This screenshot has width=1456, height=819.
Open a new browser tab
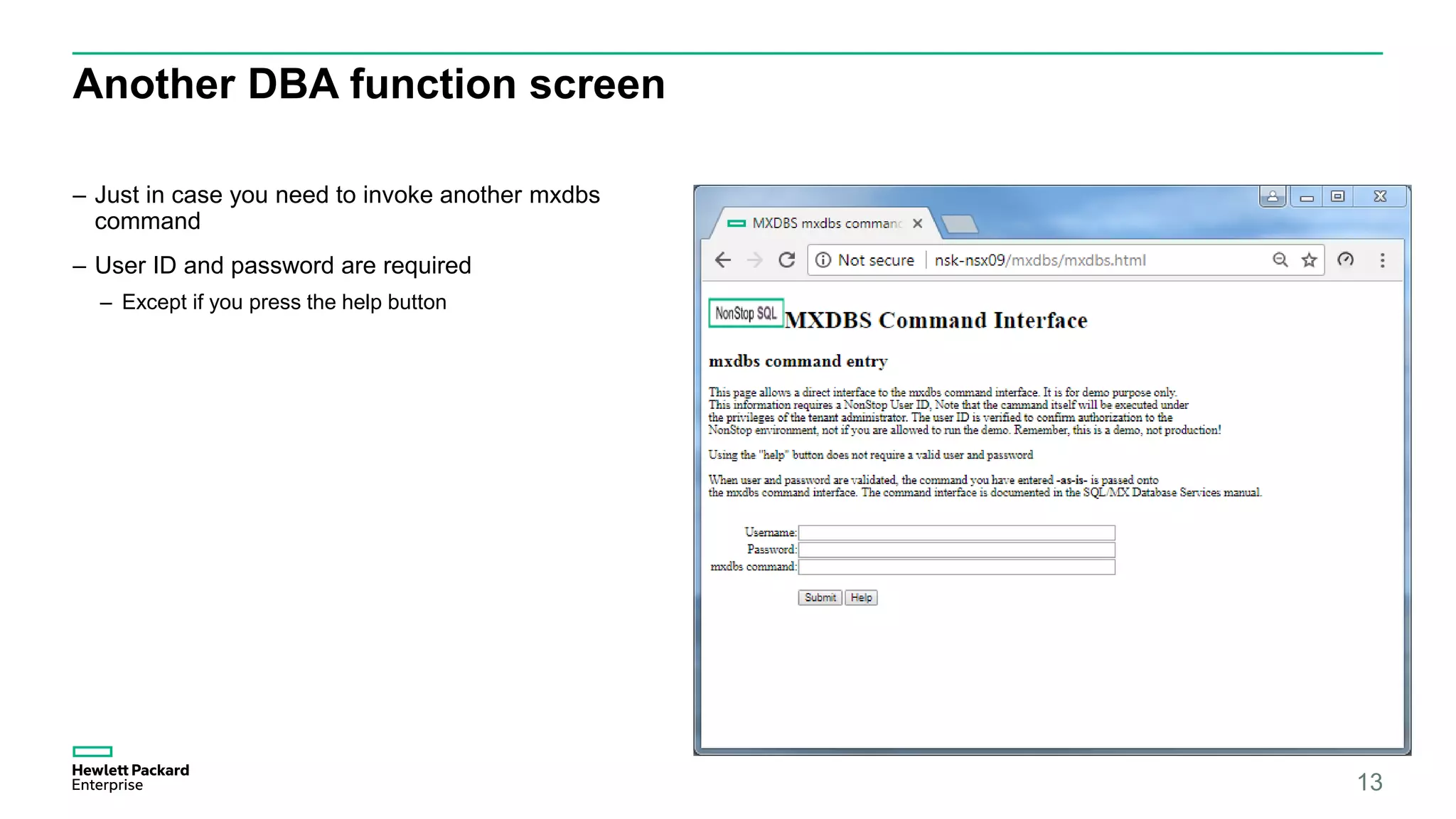[x=960, y=224]
